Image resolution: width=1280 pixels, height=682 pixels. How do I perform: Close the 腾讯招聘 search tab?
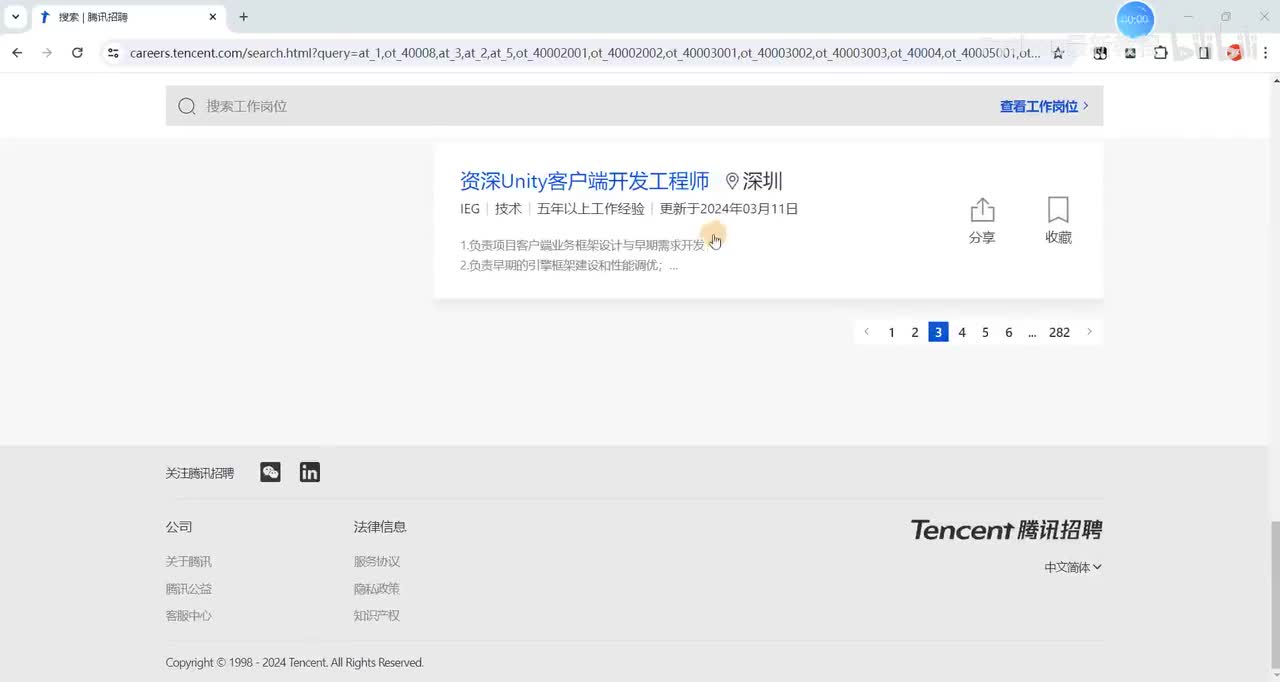(212, 17)
